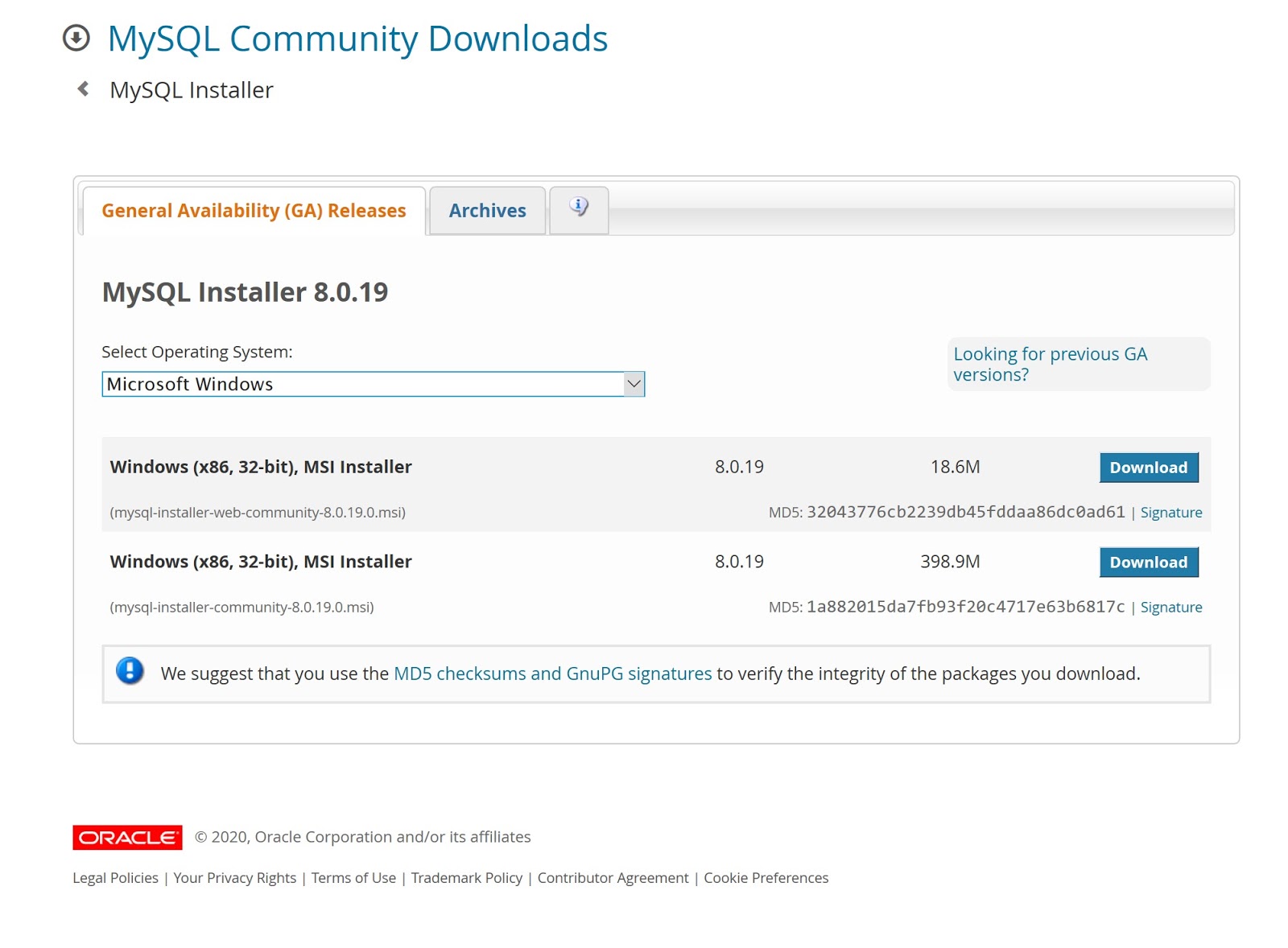Open Signature for mysql-installer-community package
1288x948 pixels.
click(1171, 607)
